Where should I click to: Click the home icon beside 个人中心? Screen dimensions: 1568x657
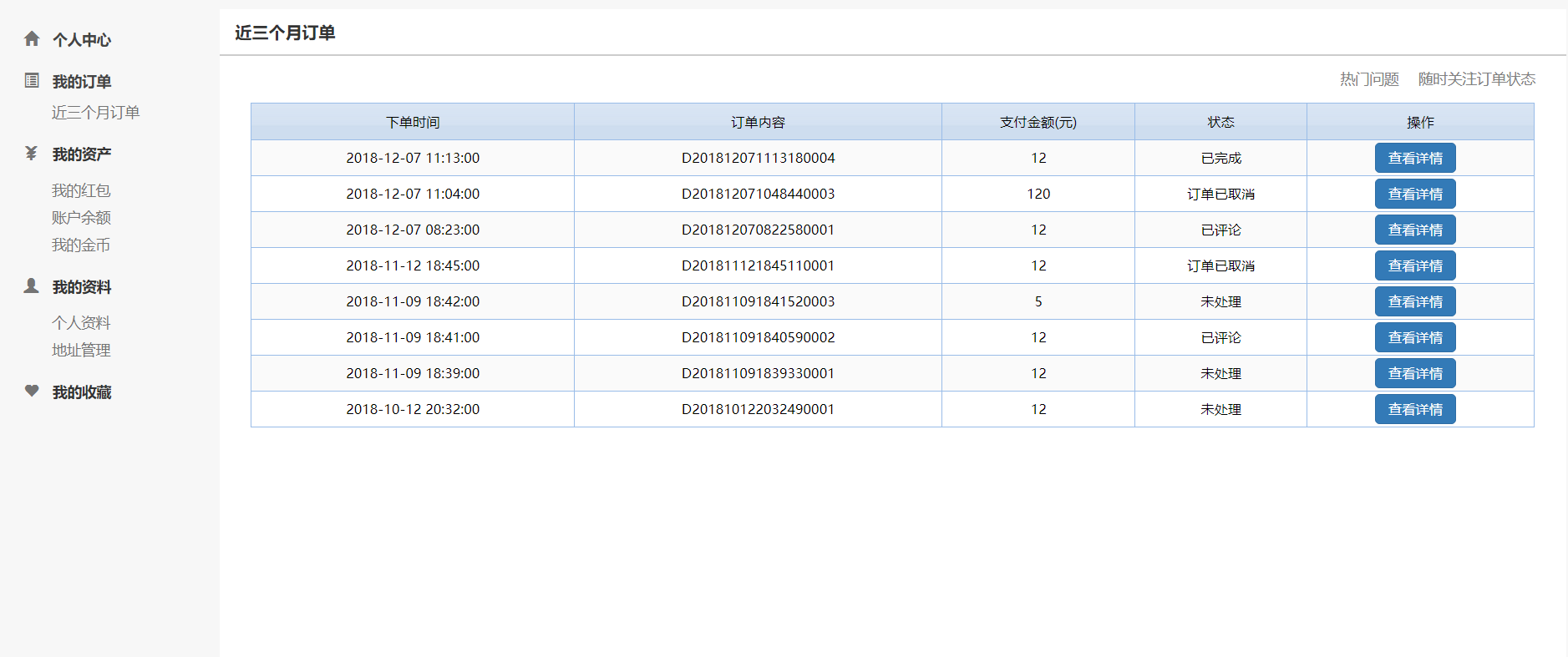32,38
